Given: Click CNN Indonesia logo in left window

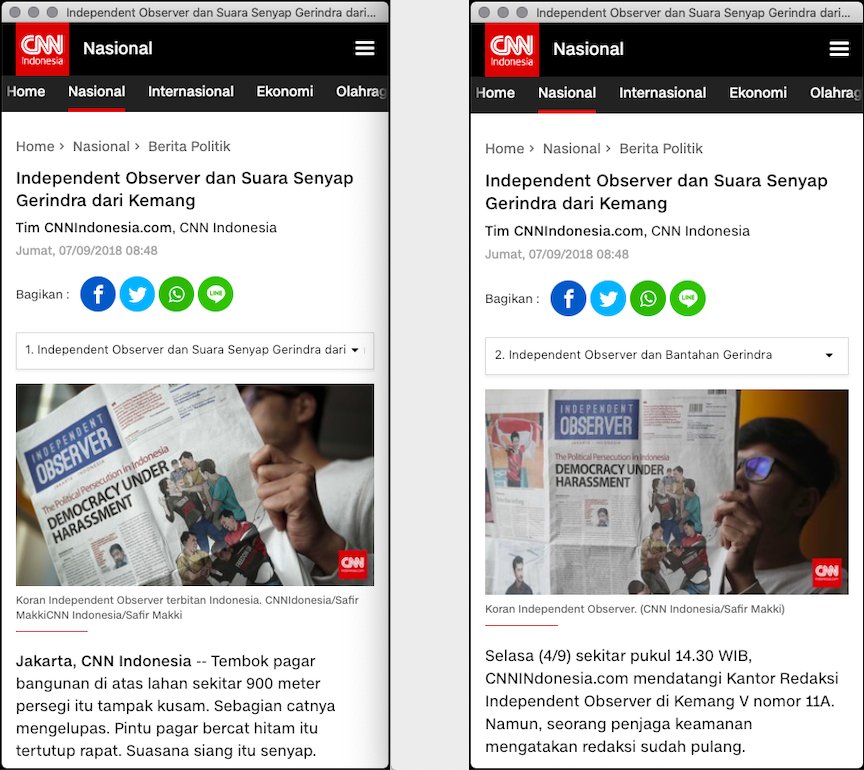Looking at the screenshot, I should (42, 50).
